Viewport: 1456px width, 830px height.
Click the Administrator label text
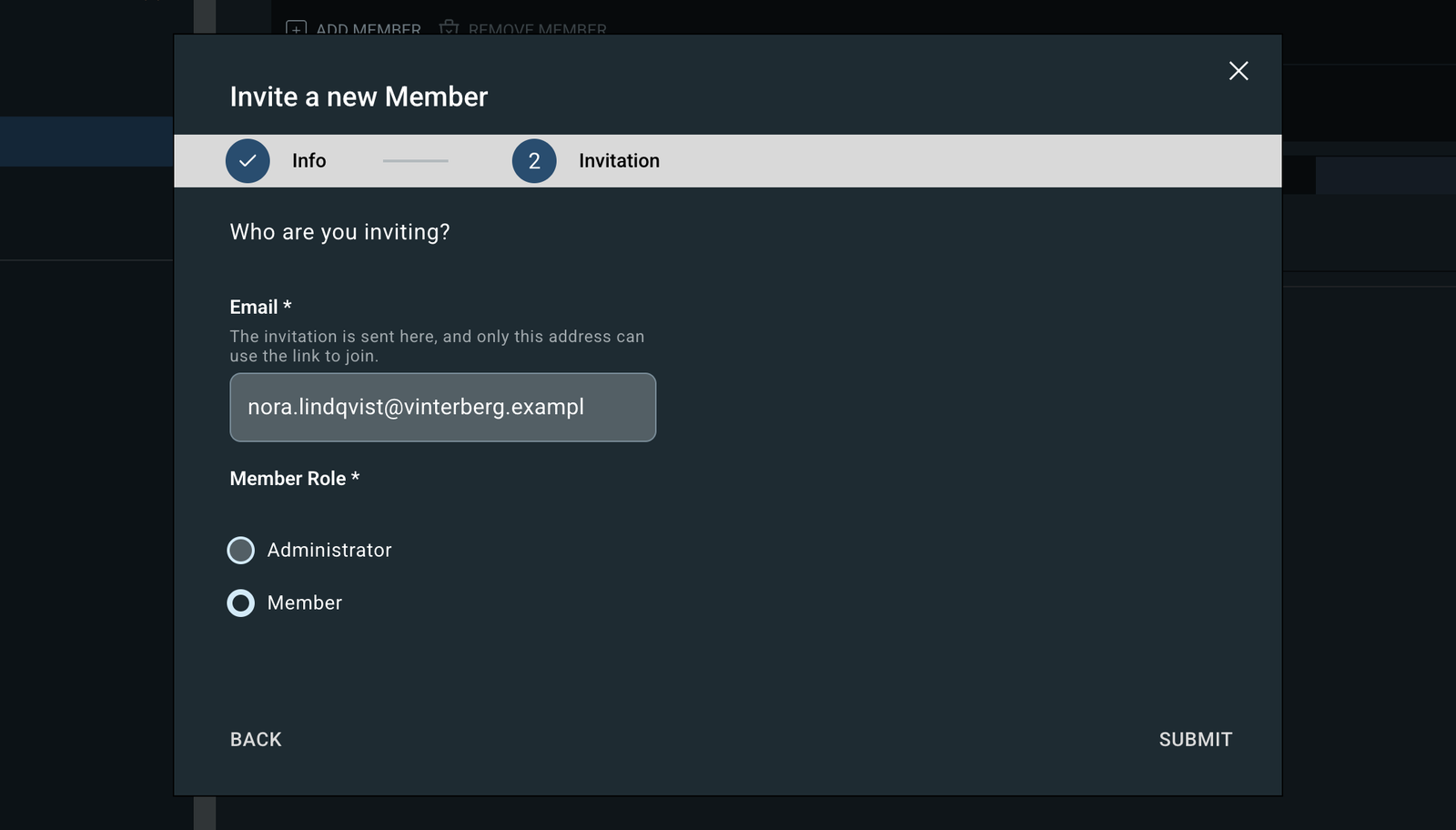point(329,550)
